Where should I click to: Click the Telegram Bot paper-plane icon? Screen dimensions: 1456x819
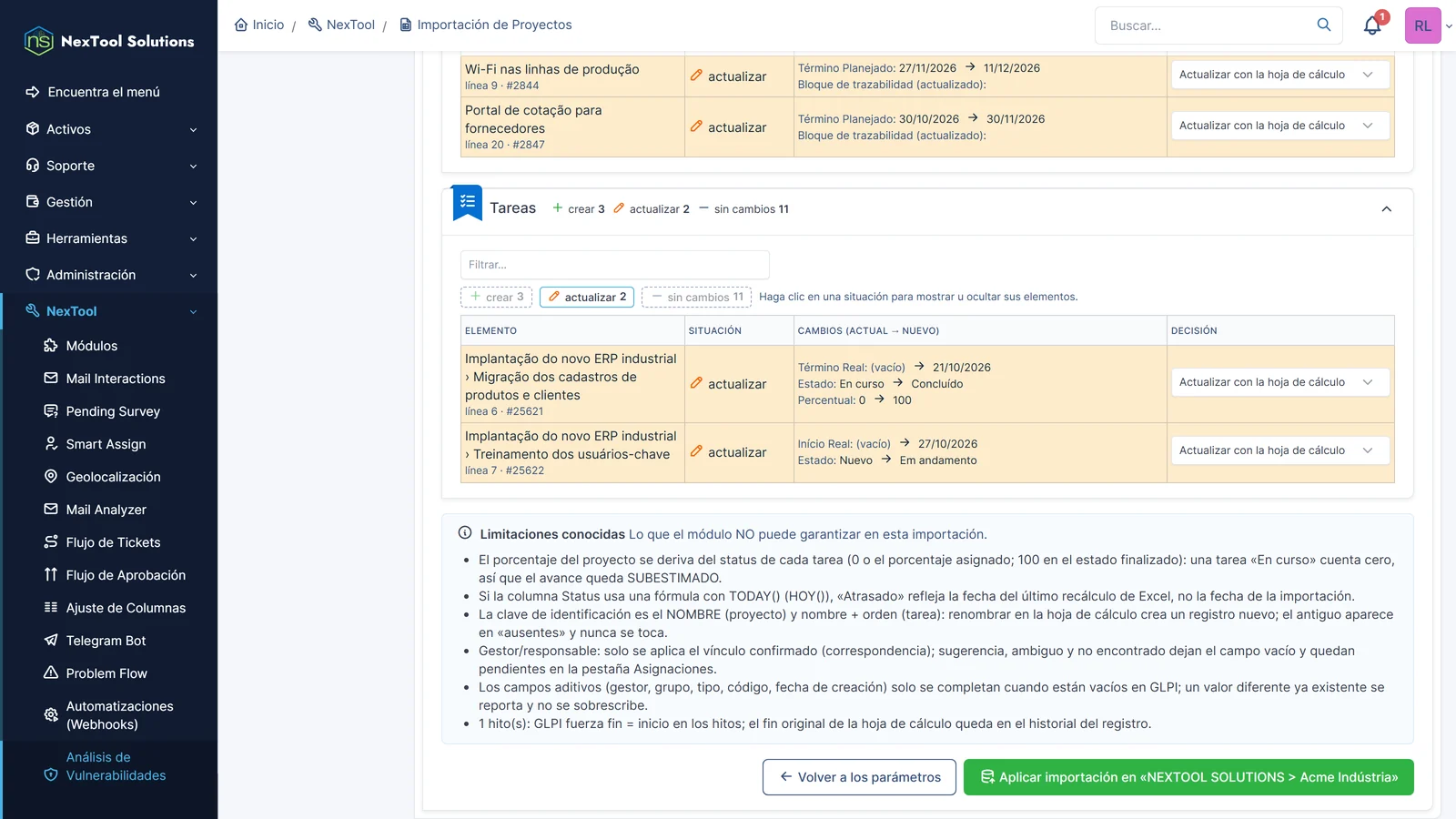(51, 641)
